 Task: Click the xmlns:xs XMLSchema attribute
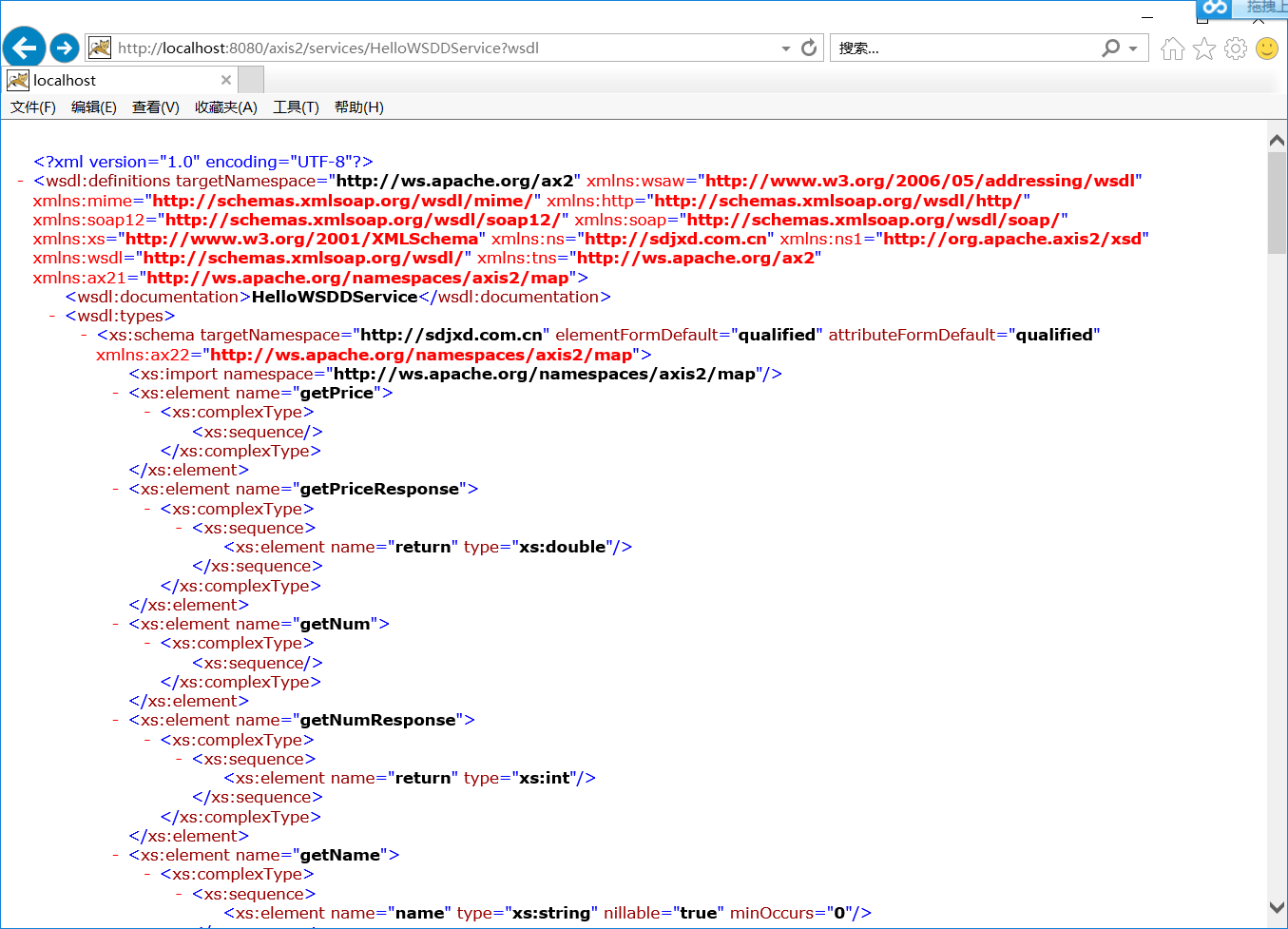[x=259, y=239]
